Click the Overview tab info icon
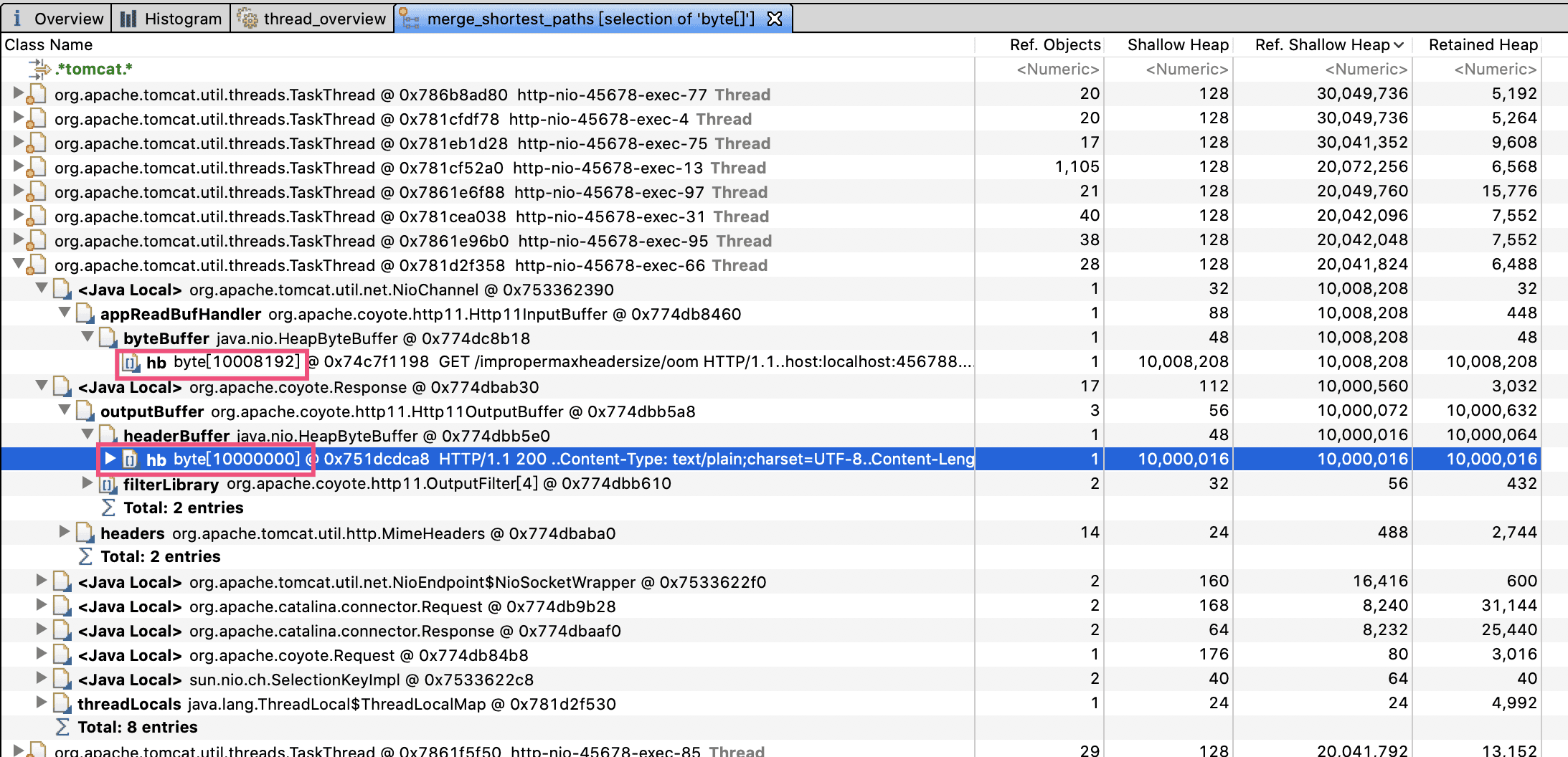1568x757 pixels. point(17,19)
